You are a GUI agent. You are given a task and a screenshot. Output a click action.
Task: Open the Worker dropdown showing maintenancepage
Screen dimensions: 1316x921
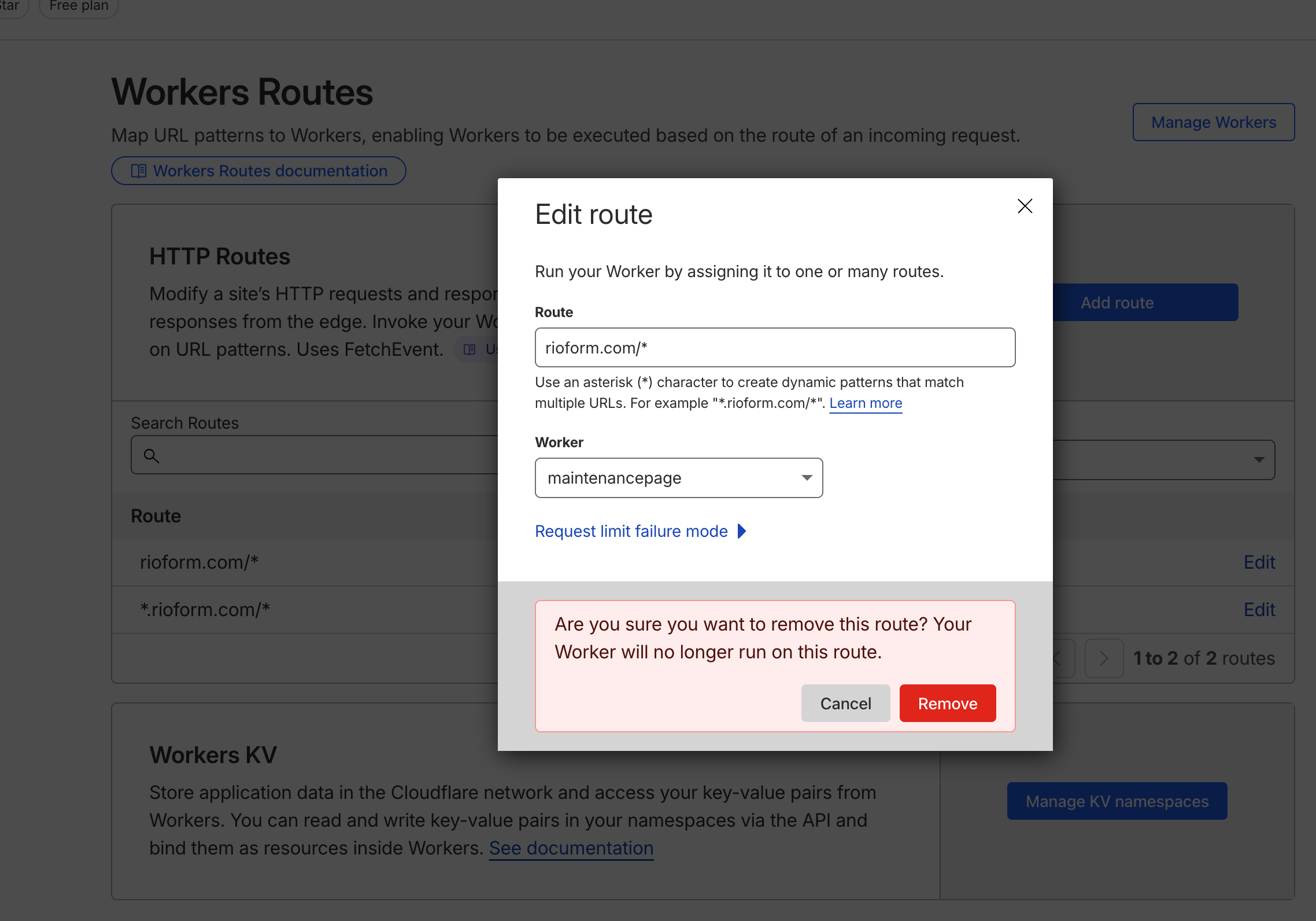coord(678,478)
